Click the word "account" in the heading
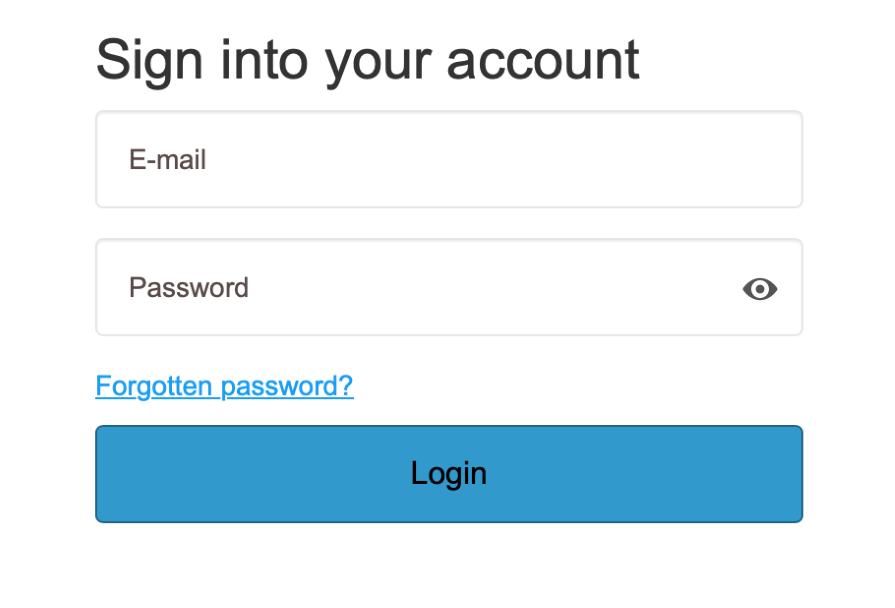Viewport: 895px width, 608px height. coord(542,60)
